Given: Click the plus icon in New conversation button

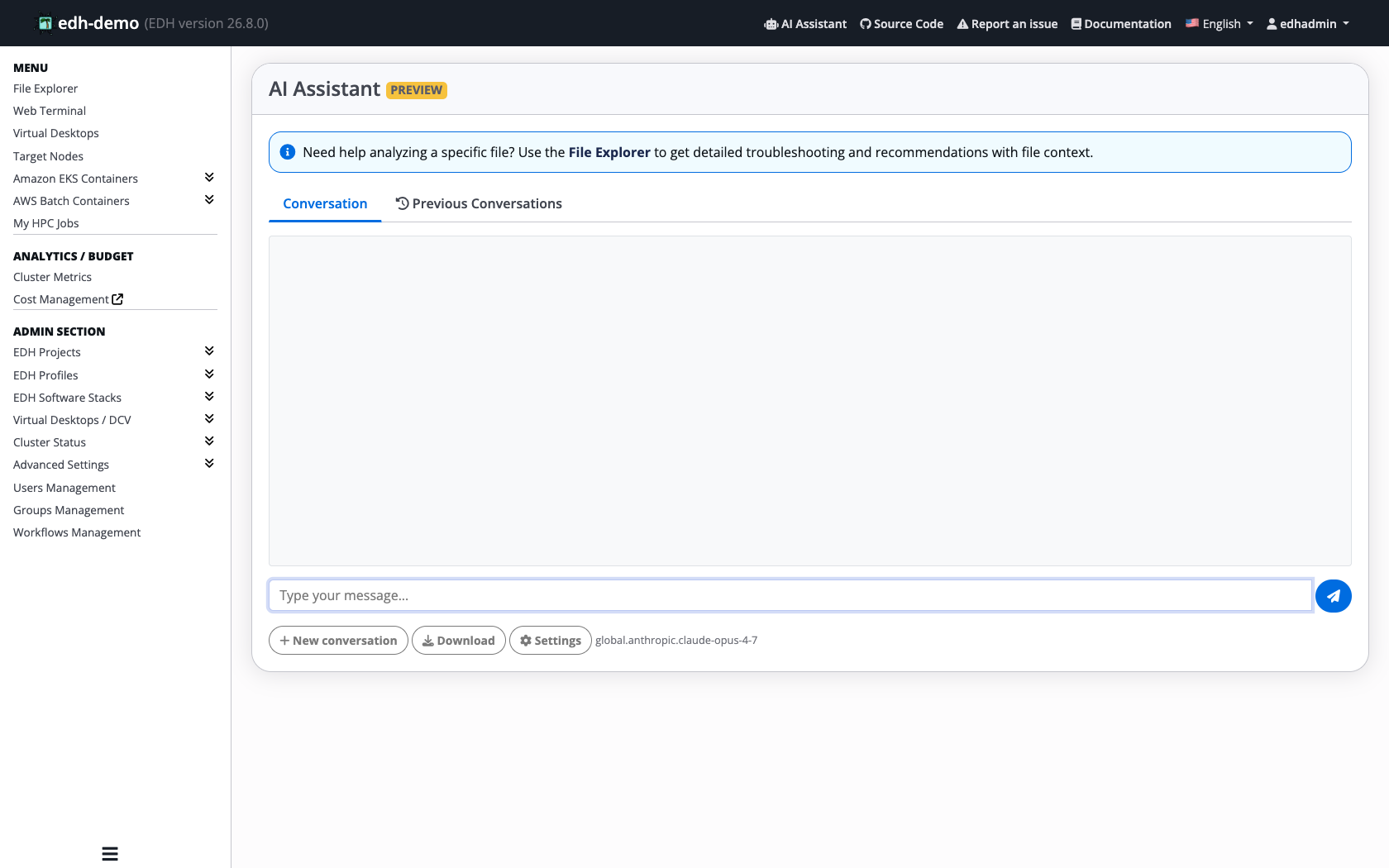Looking at the screenshot, I should pos(284,641).
